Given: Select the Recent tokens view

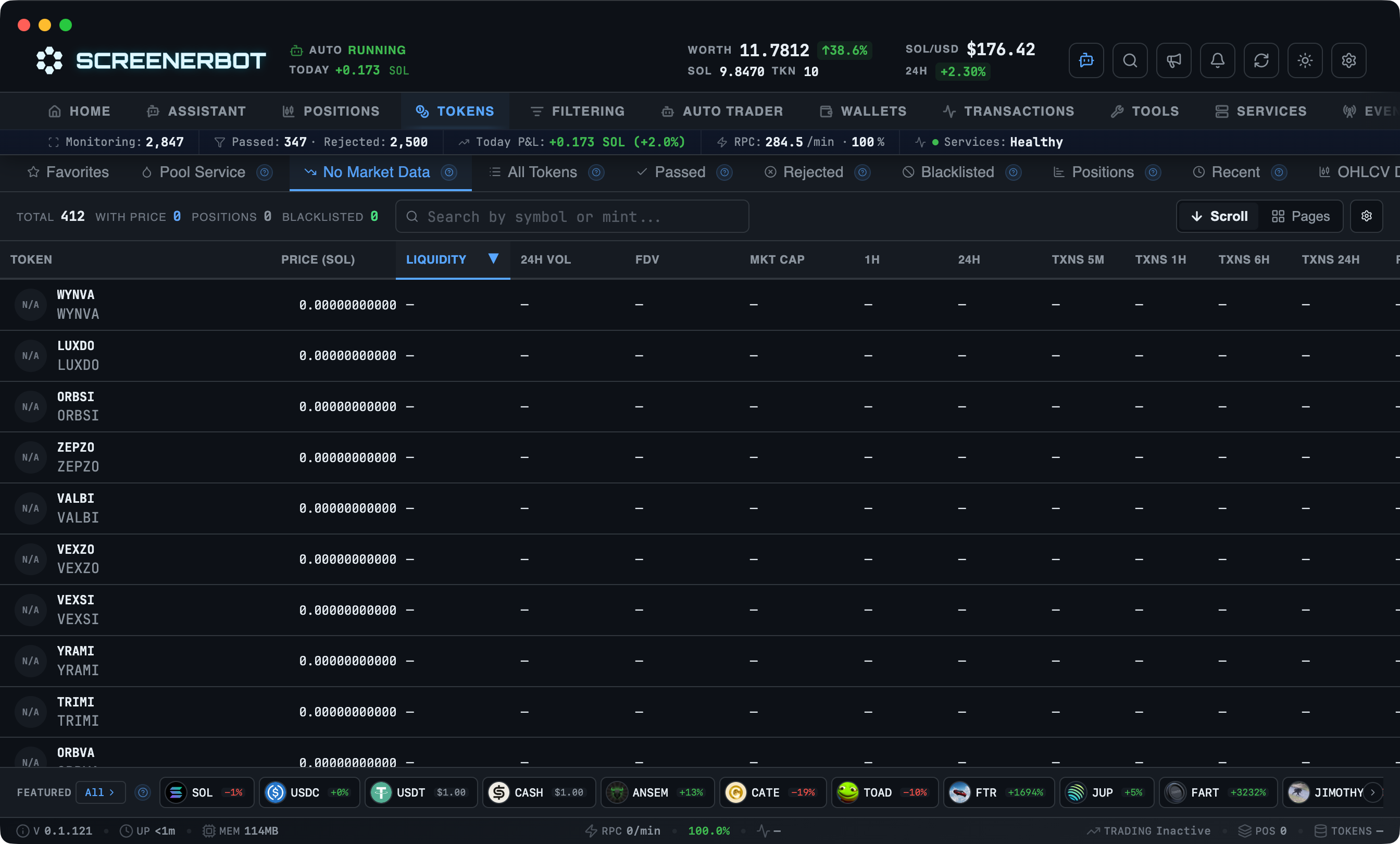Looking at the screenshot, I should pyautogui.click(x=1226, y=172).
